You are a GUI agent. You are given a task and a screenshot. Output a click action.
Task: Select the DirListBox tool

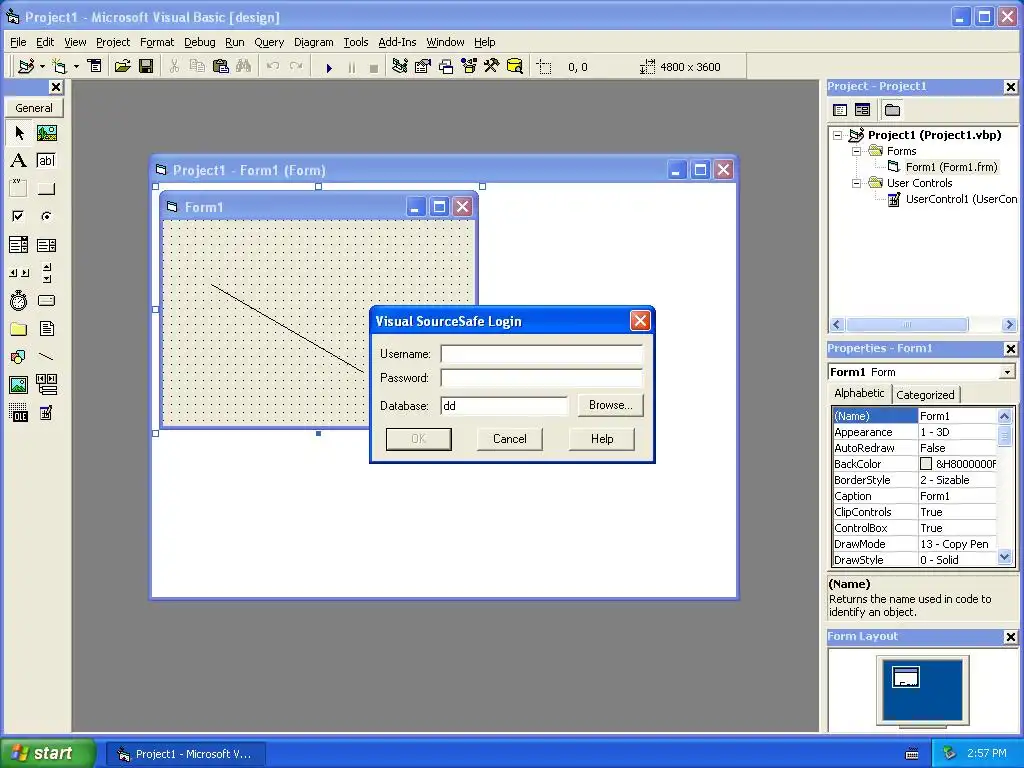tap(19, 328)
